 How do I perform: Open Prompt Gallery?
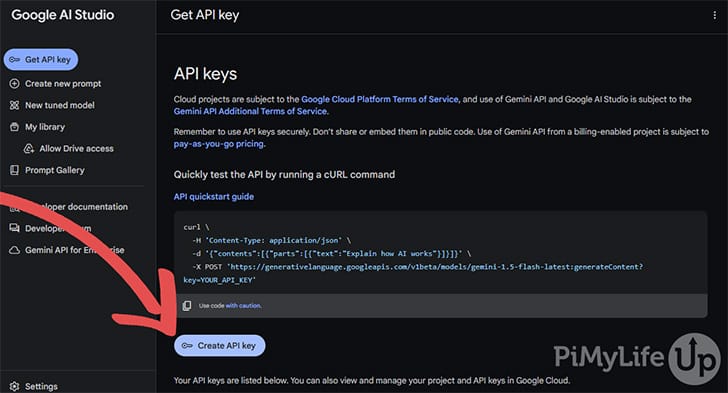coord(55,170)
